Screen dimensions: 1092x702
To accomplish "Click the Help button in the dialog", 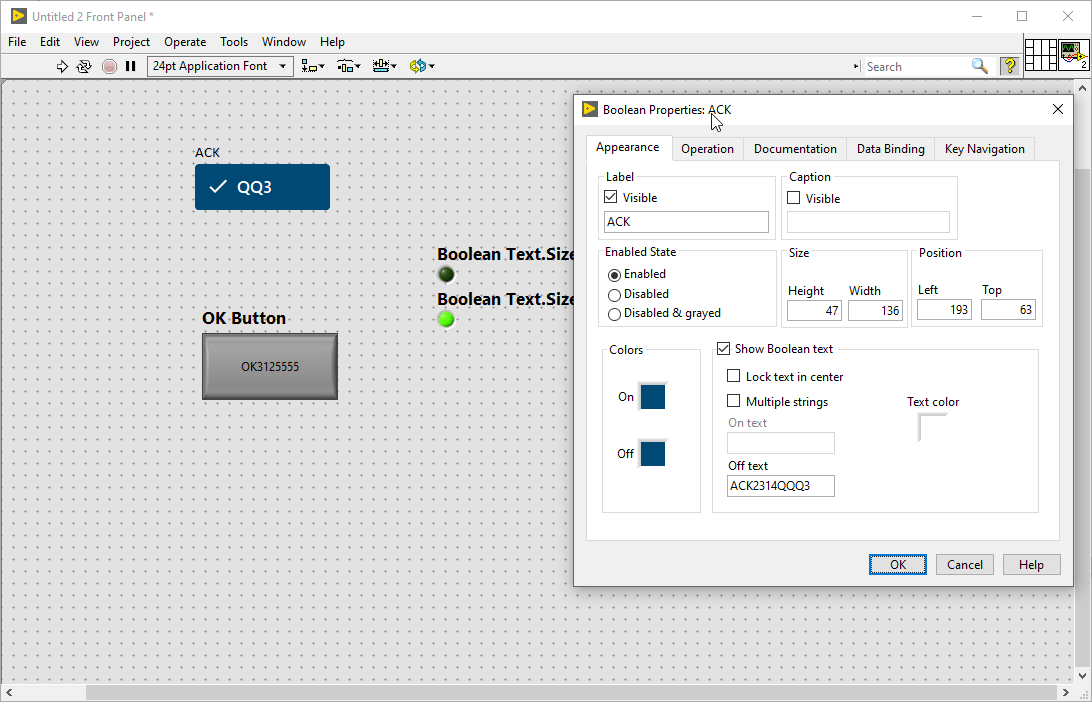I will pos(1031,564).
